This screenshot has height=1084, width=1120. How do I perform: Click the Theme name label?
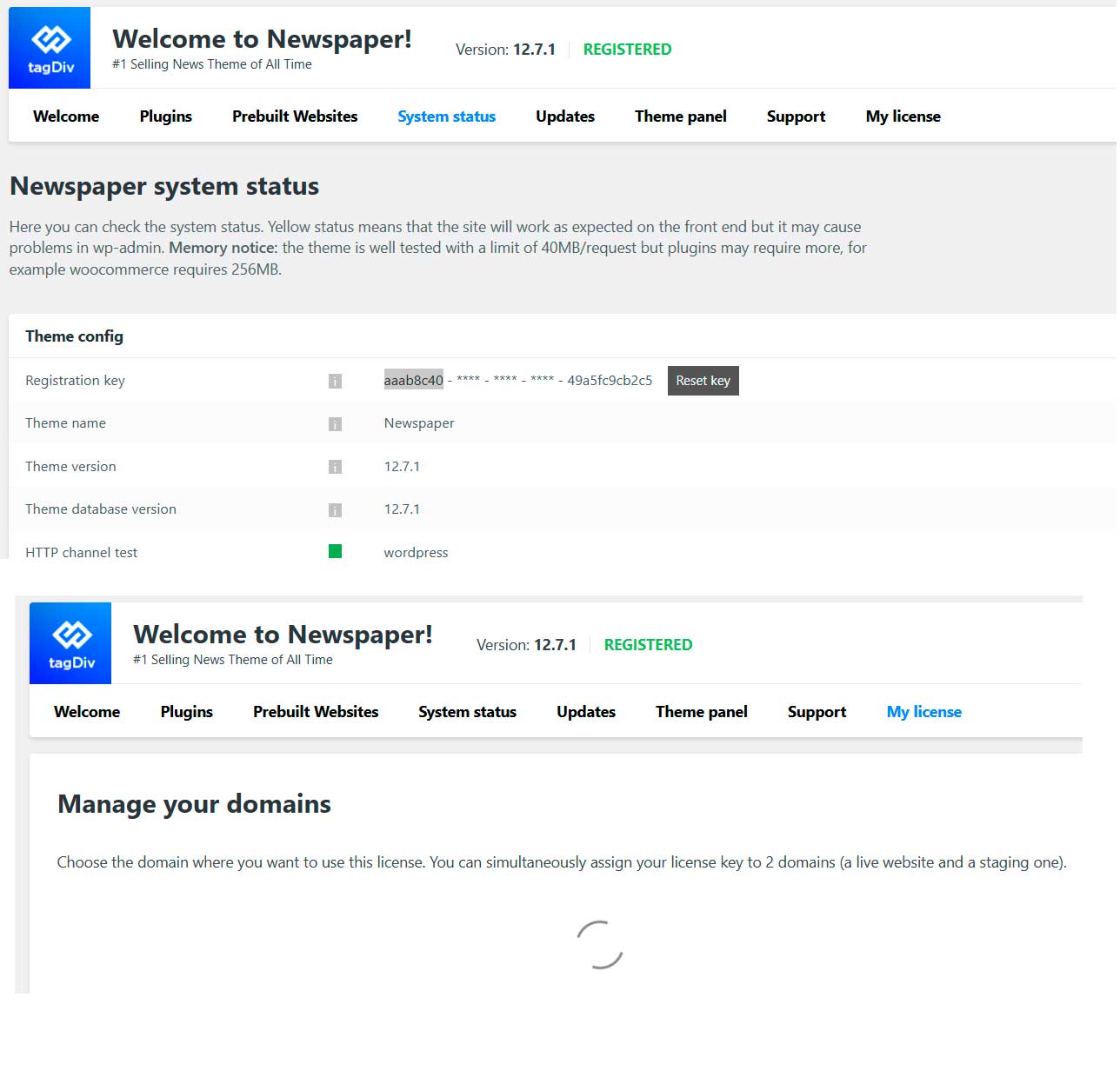65,423
